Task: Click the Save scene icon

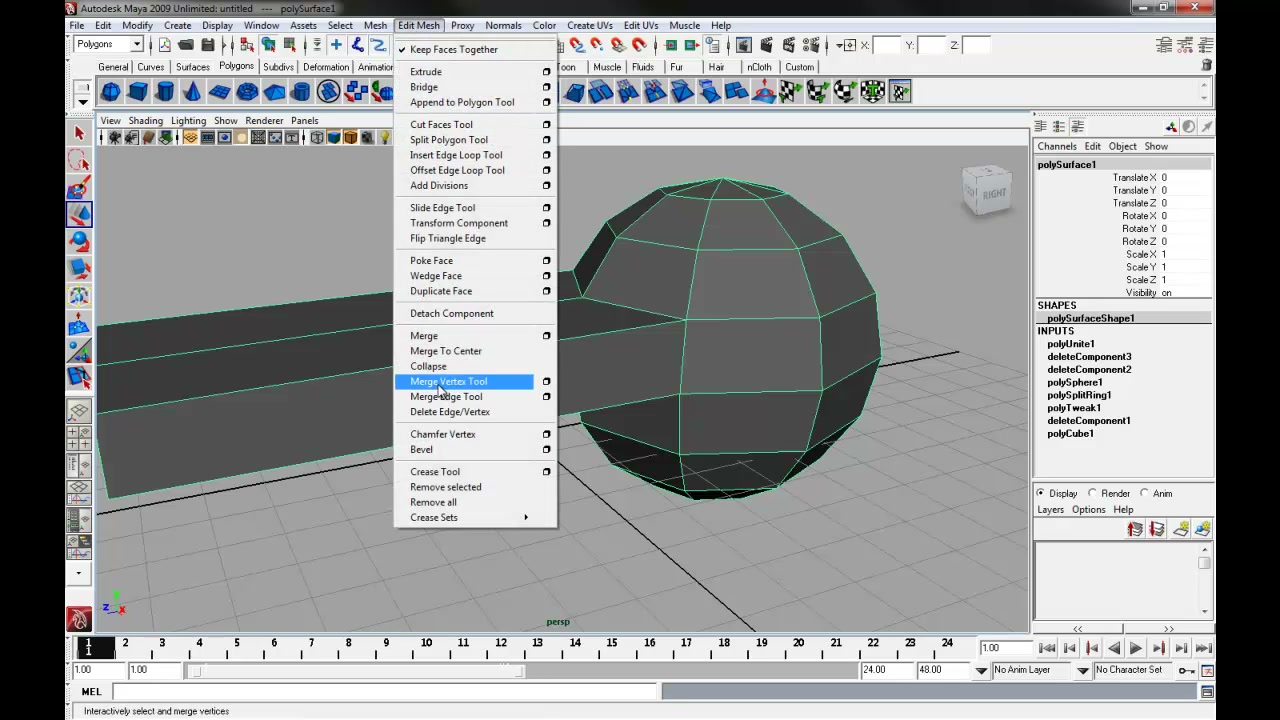Action: [x=208, y=45]
